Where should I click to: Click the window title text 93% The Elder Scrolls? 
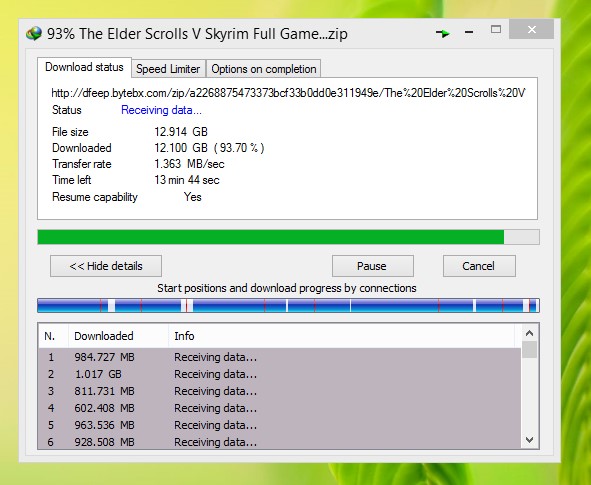tap(197, 34)
